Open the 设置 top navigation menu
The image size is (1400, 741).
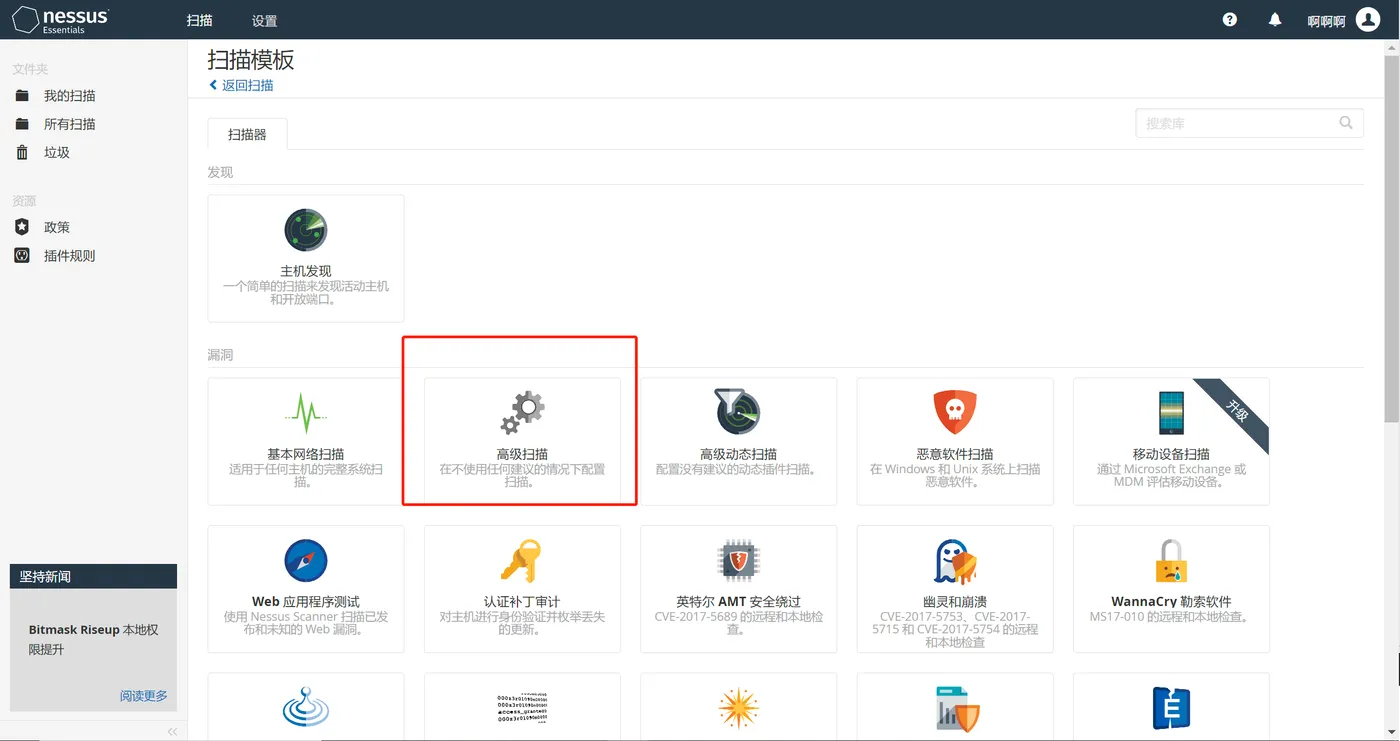(x=264, y=21)
